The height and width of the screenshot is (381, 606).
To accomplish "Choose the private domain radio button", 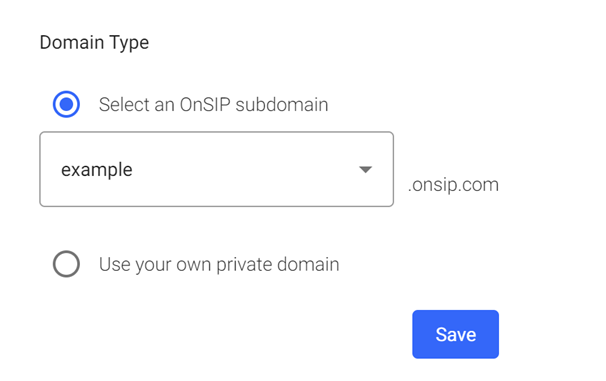I will coord(66,264).
